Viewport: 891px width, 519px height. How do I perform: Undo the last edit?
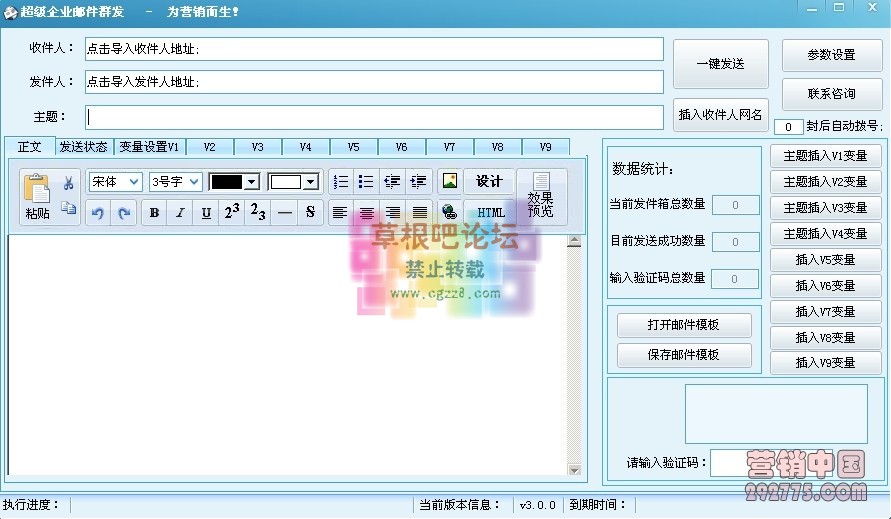pos(98,213)
